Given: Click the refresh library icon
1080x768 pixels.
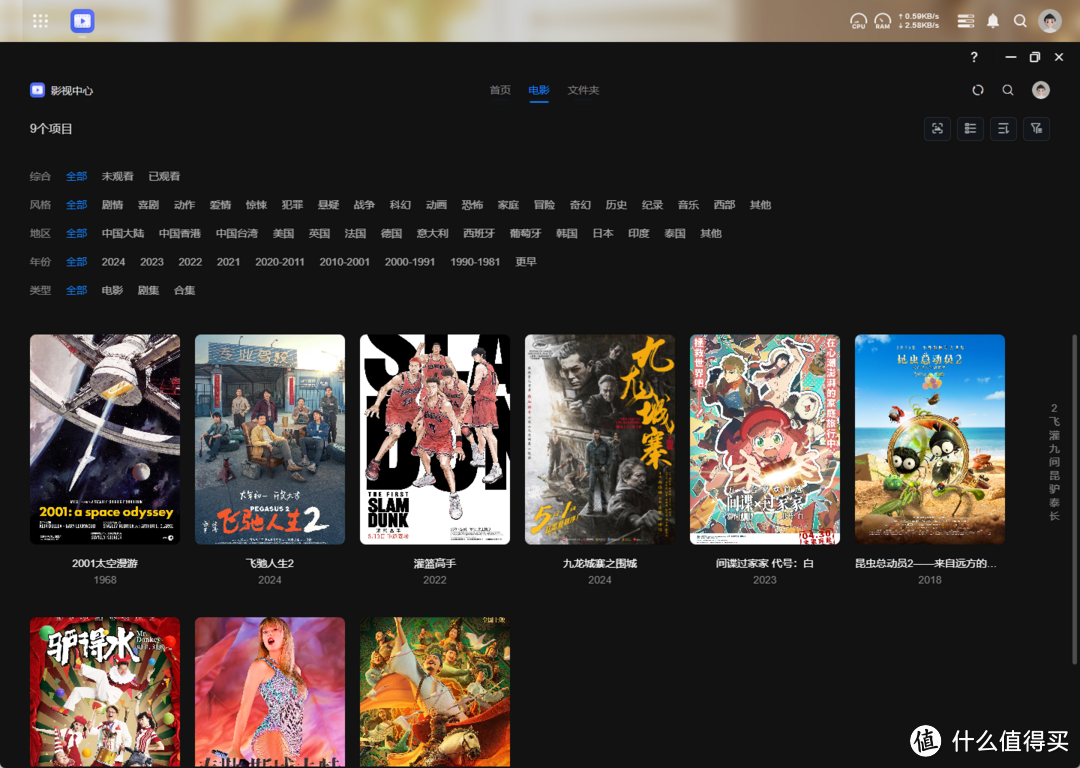Looking at the screenshot, I should pos(978,90).
